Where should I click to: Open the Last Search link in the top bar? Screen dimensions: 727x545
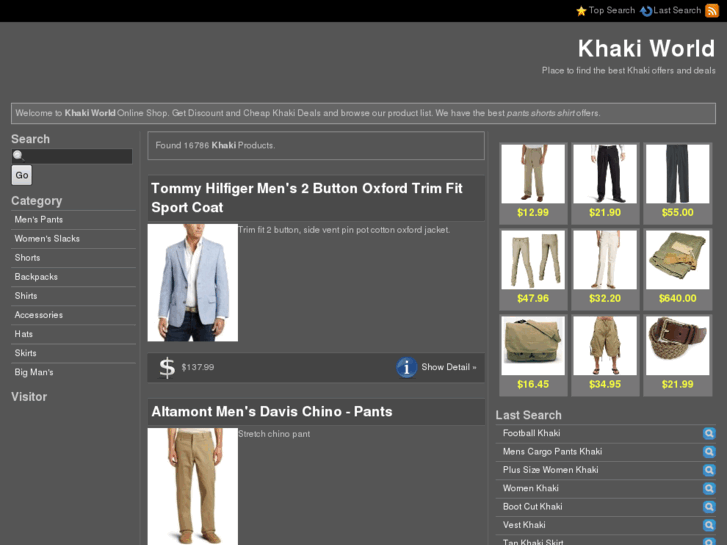click(677, 10)
